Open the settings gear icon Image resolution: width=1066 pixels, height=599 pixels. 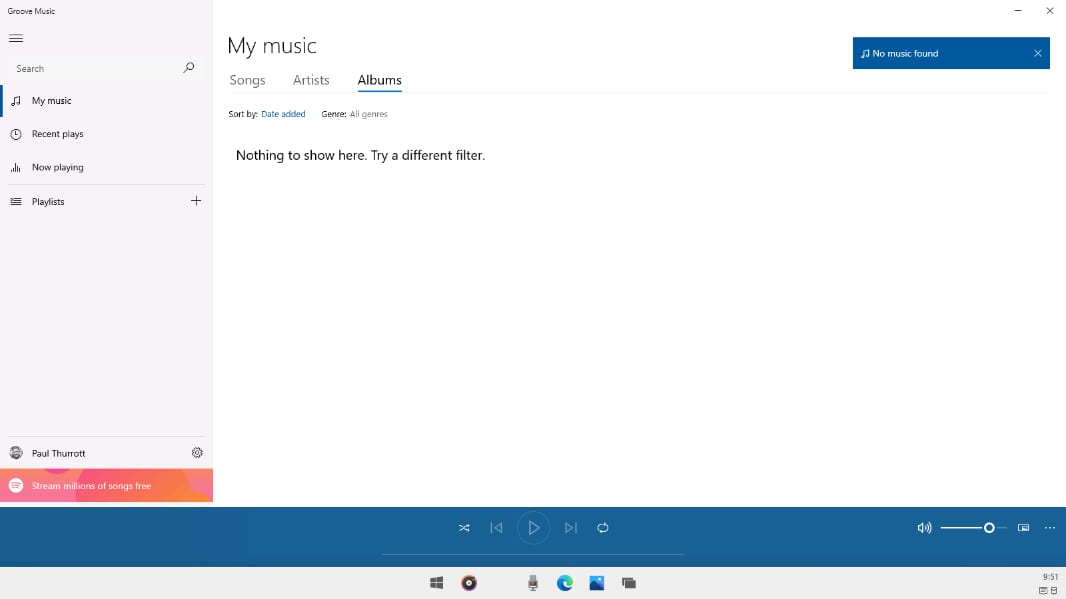pyautogui.click(x=197, y=453)
